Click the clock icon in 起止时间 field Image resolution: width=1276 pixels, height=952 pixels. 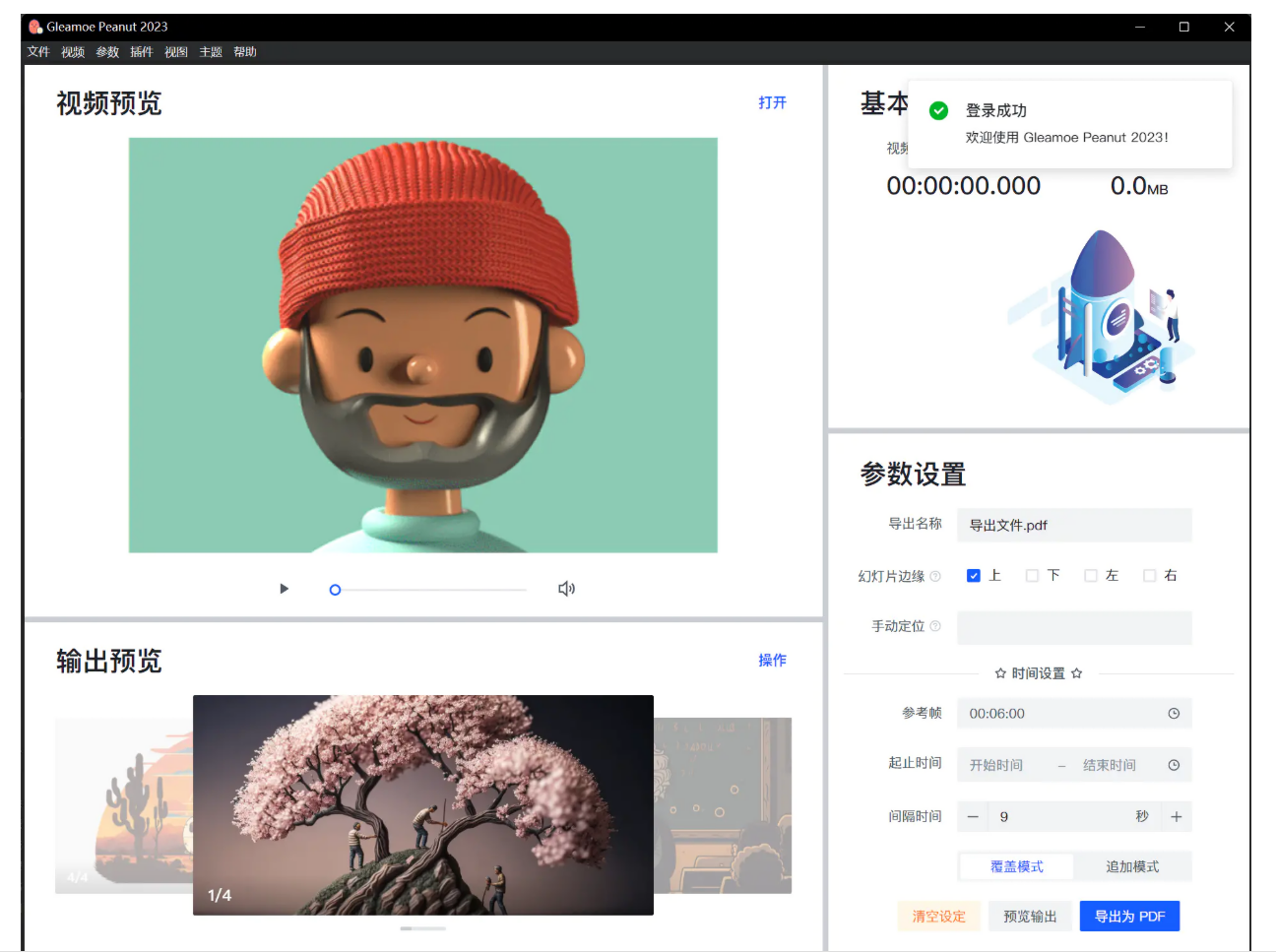pos(1174,765)
